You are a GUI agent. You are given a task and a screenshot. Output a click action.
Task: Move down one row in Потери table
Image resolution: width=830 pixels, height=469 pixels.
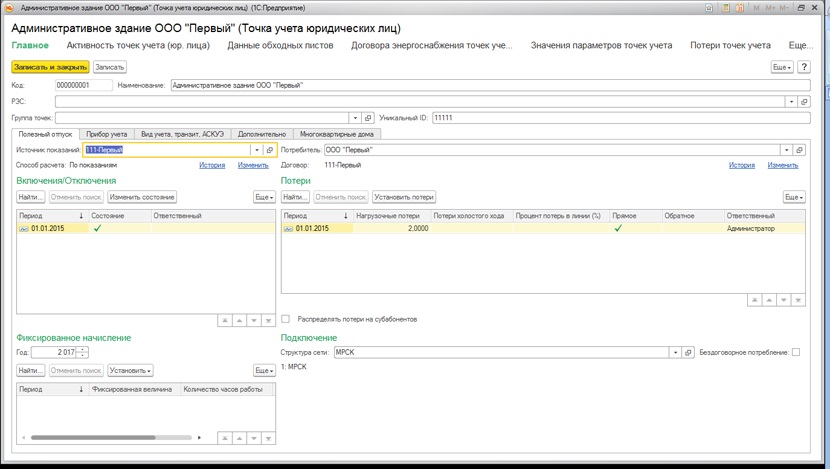point(784,300)
